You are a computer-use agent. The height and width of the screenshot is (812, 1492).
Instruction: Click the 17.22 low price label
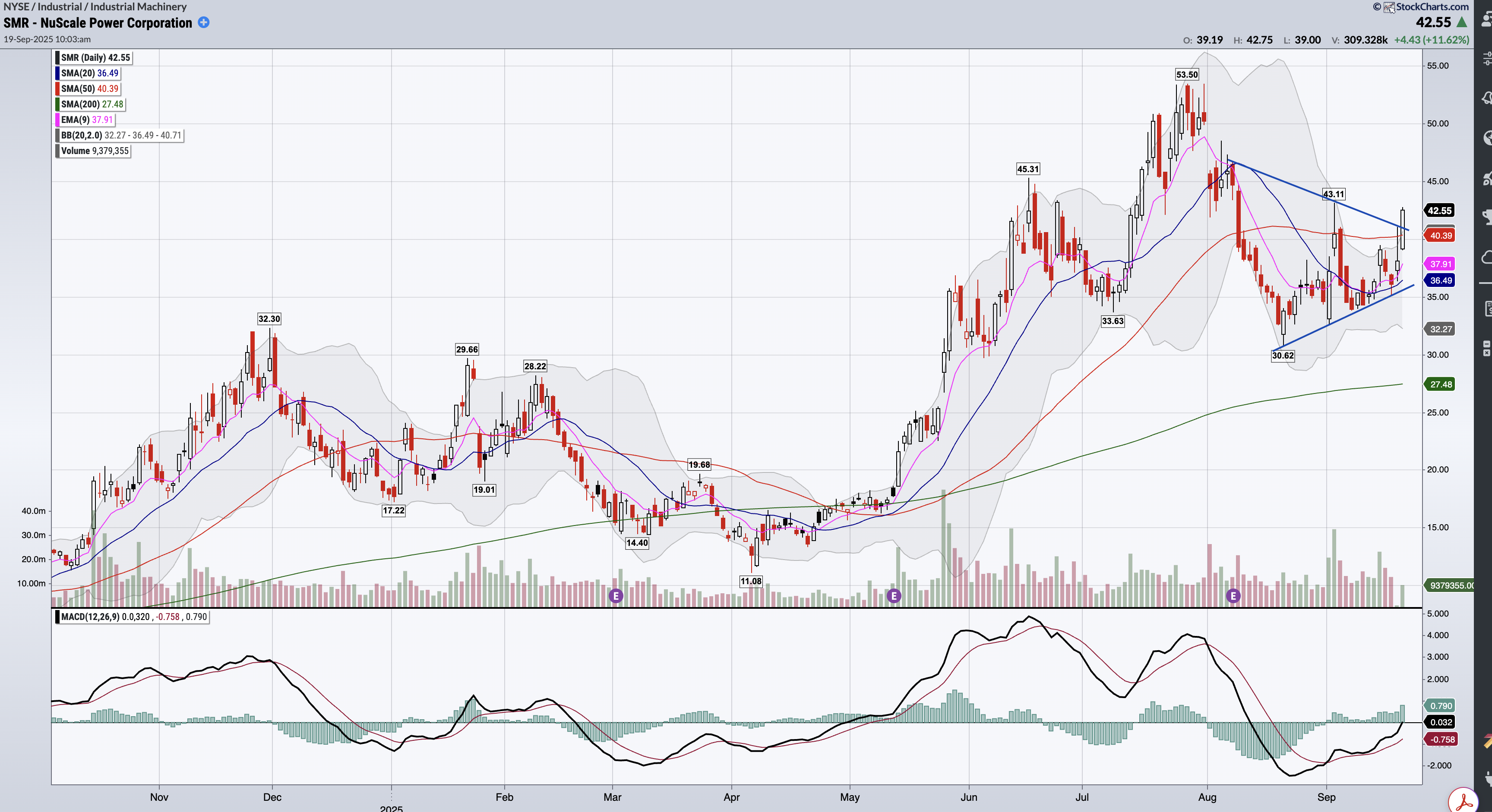tap(393, 510)
